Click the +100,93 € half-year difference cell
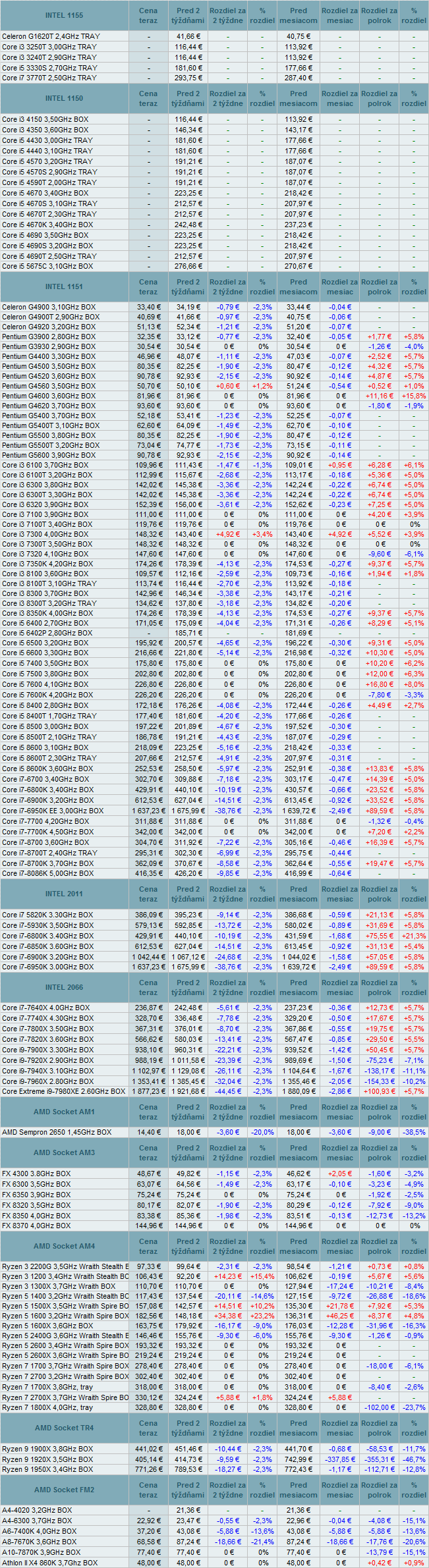 pyautogui.click(x=380, y=1091)
